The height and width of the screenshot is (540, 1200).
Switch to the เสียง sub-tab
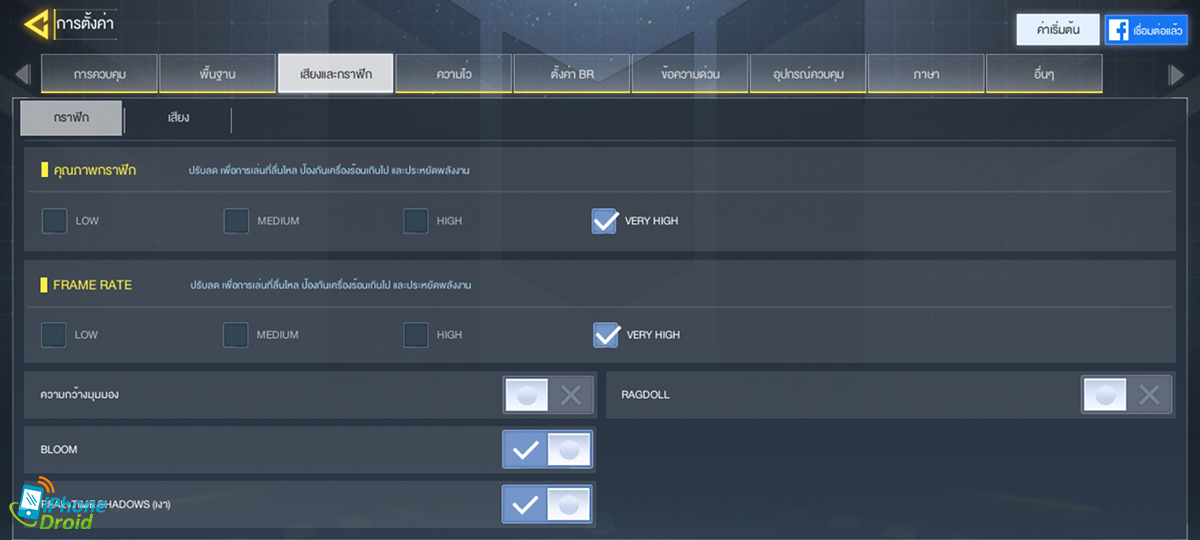click(178, 118)
